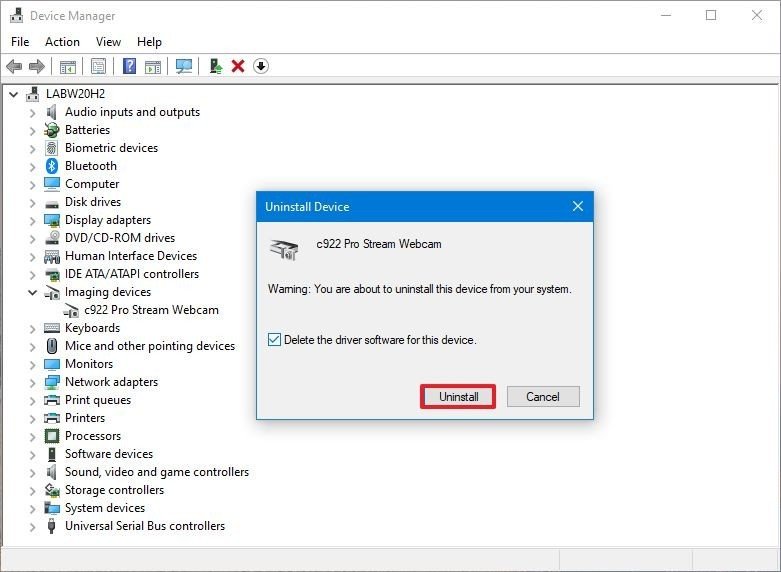The image size is (781, 572).
Task: Click the Bluetooth category icon
Action: (52, 166)
